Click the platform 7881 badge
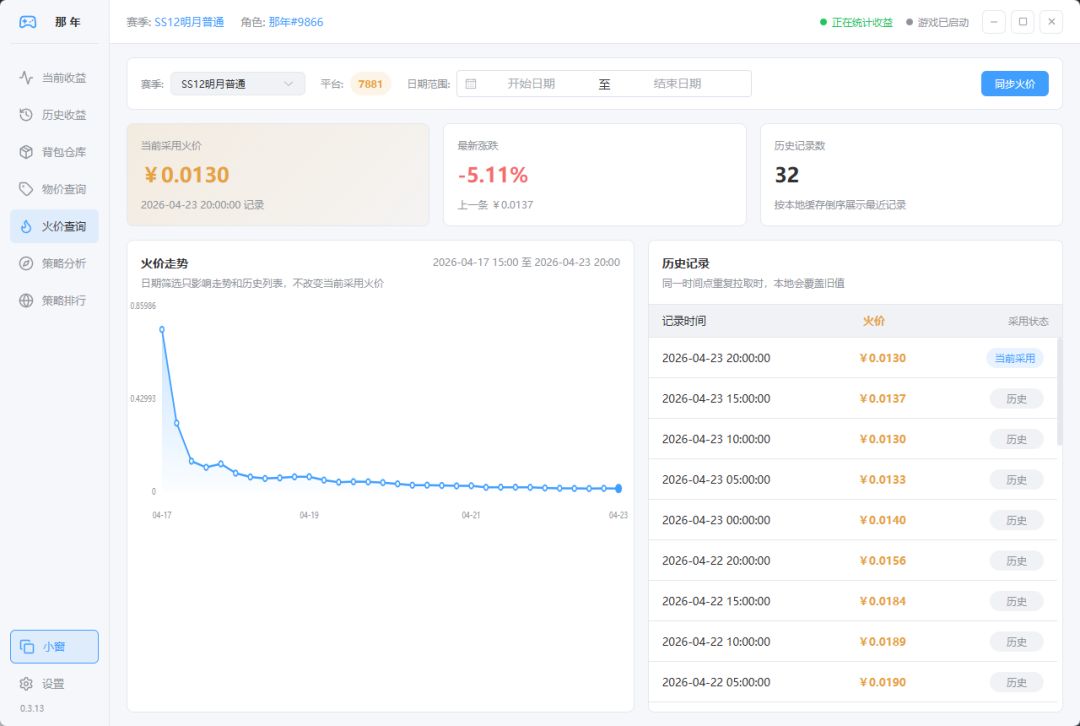 click(371, 84)
